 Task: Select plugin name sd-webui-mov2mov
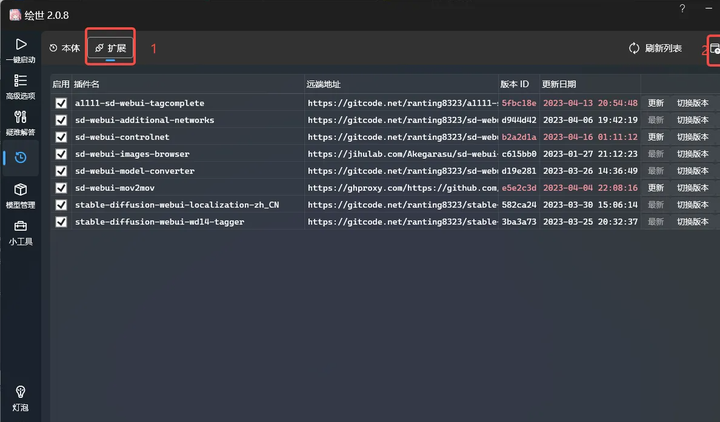[115, 188]
